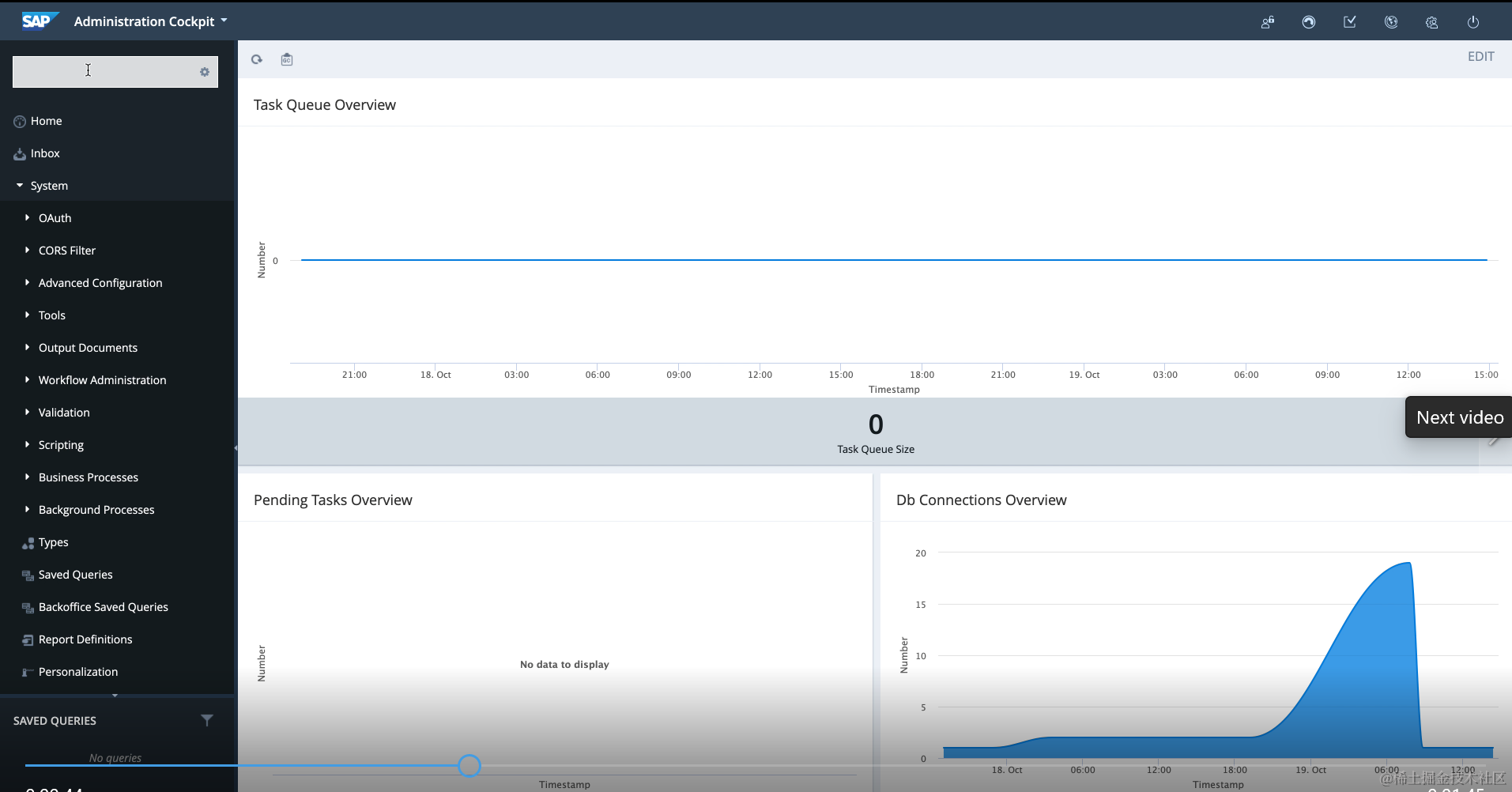The image size is (1512, 792).
Task: Click the Home icon in the sidebar
Action: point(20,122)
